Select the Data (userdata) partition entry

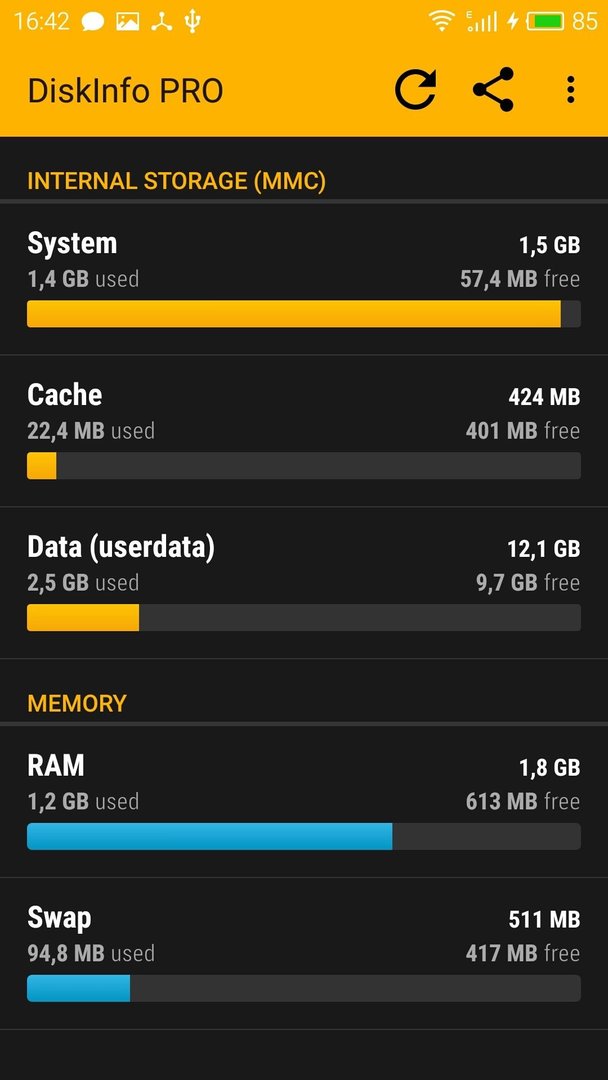(304, 583)
